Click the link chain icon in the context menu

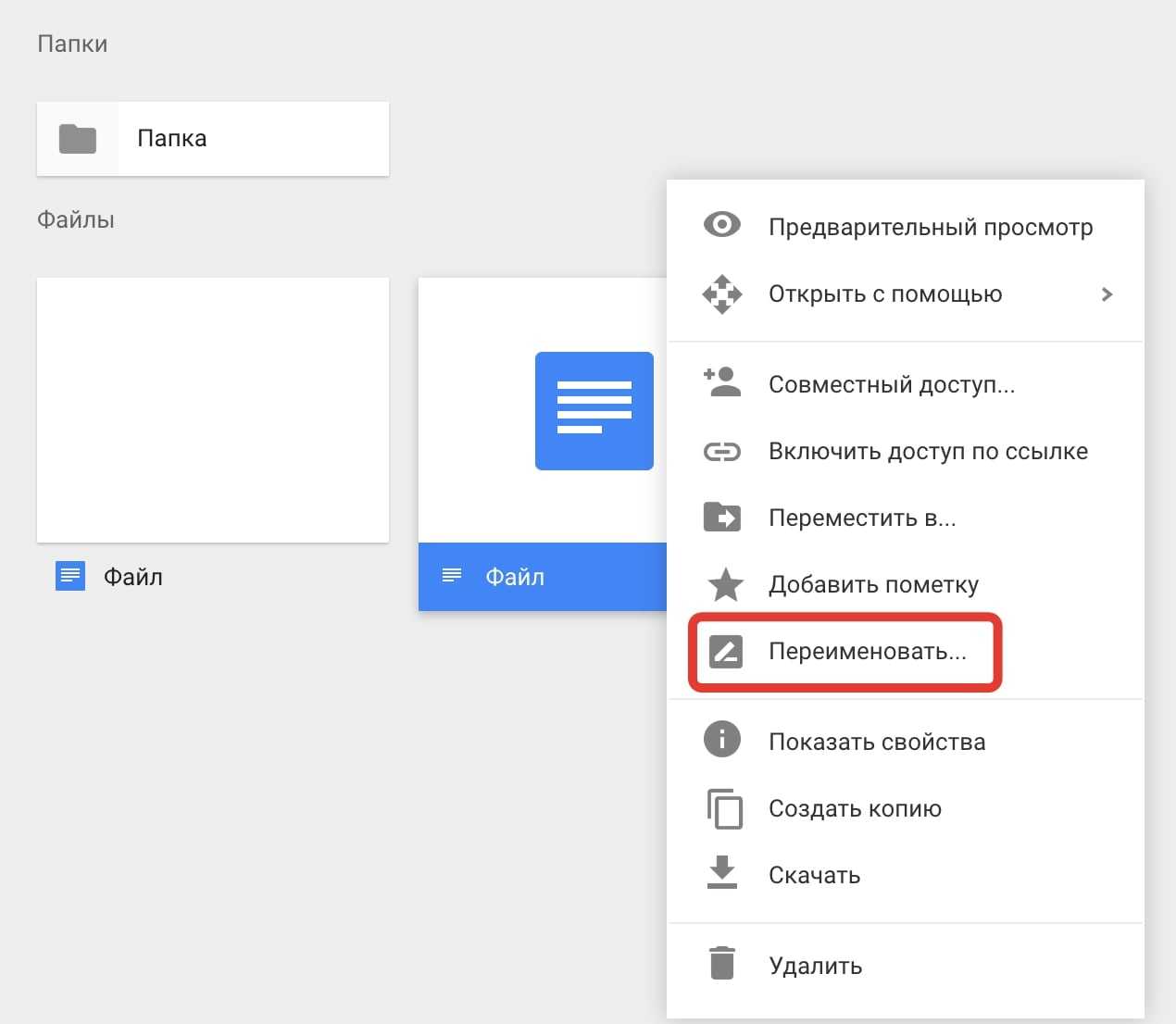click(x=722, y=452)
